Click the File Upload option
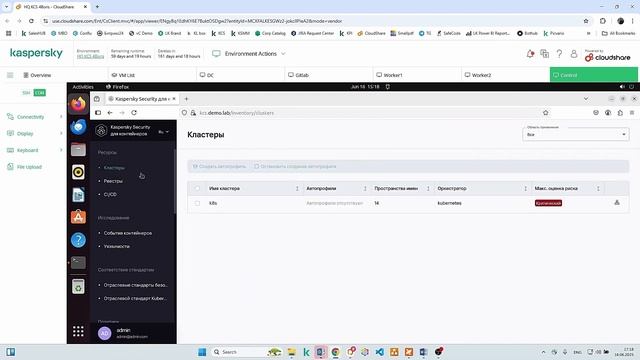 tap(24, 167)
